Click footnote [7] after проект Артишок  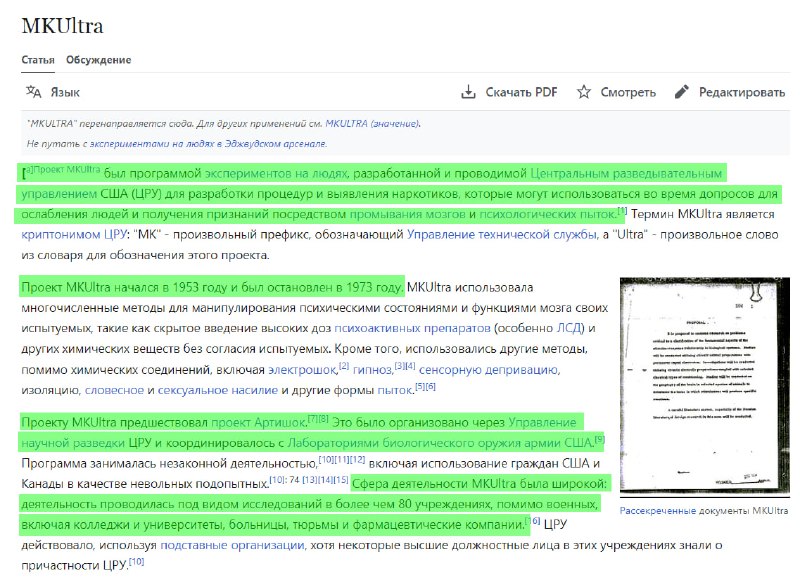(312, 418)
